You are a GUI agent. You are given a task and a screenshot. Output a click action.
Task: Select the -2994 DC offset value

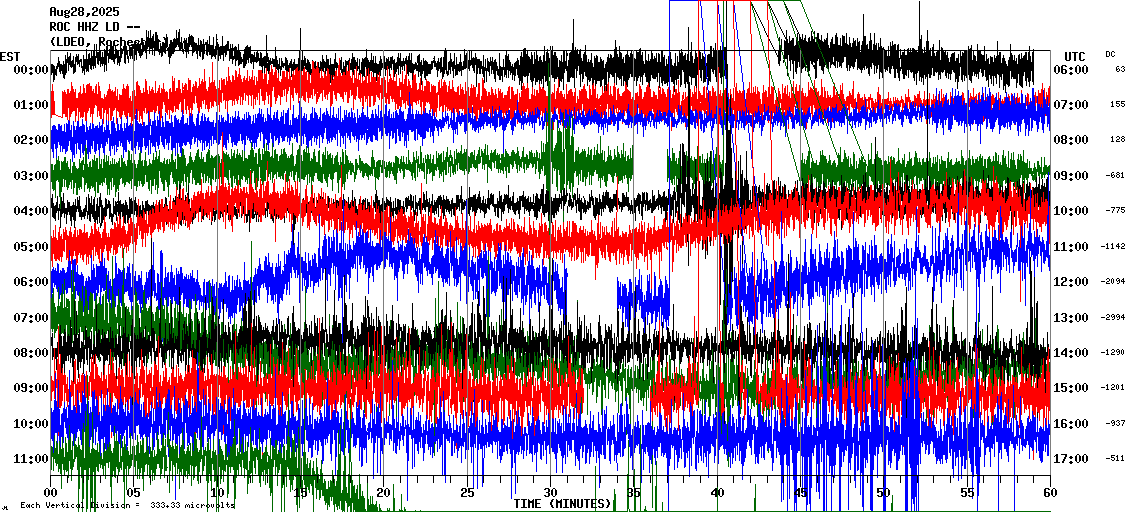[x=1113, y=317]
